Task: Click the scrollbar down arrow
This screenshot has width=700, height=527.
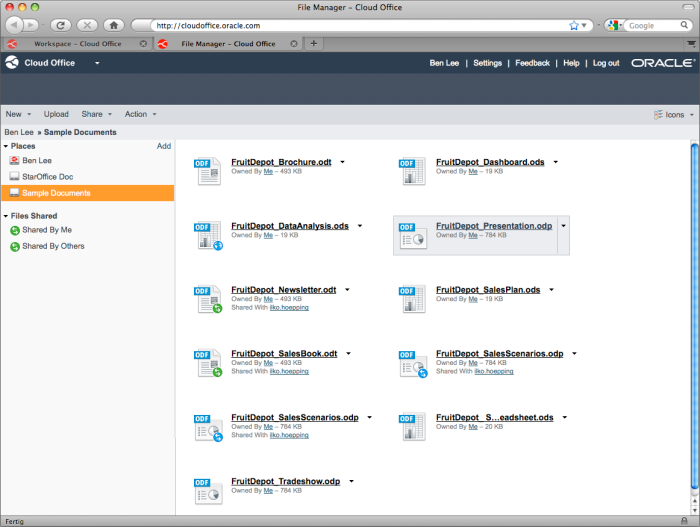Action: tap(694, 510)
